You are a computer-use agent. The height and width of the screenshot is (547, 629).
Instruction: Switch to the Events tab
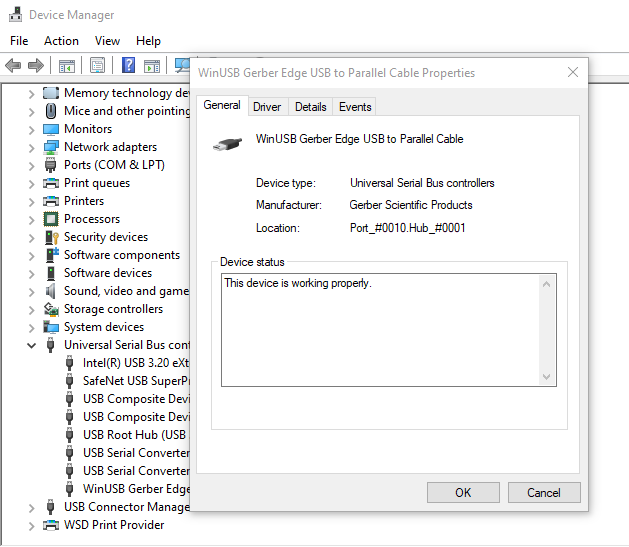[x=355, y=107]
